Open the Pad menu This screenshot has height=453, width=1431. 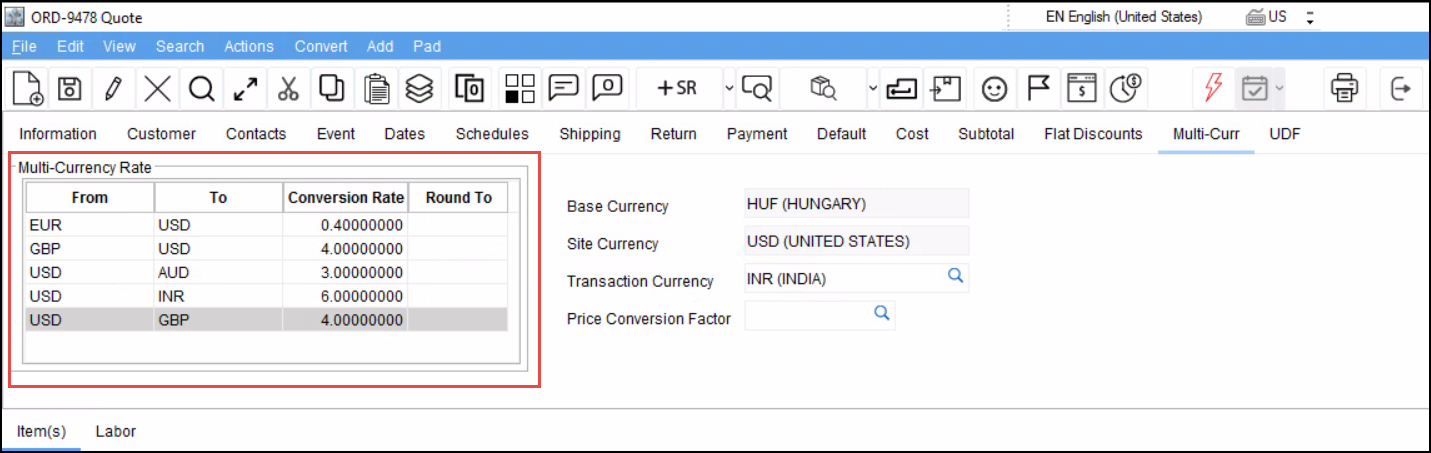pyautogui.click(x=427, y=46)
